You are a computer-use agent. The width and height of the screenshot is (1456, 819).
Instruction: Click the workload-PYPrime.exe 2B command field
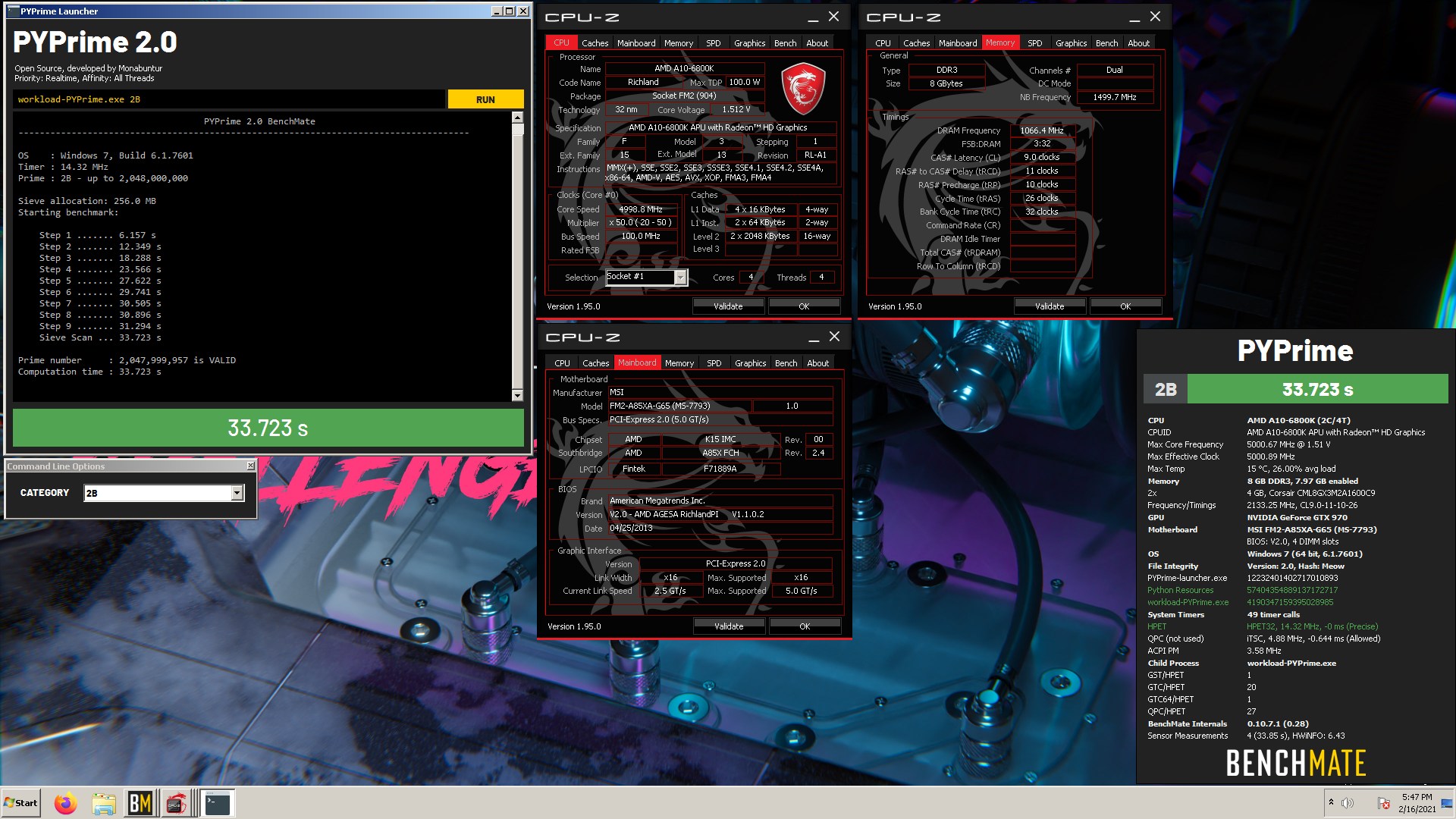click(229, 99)
